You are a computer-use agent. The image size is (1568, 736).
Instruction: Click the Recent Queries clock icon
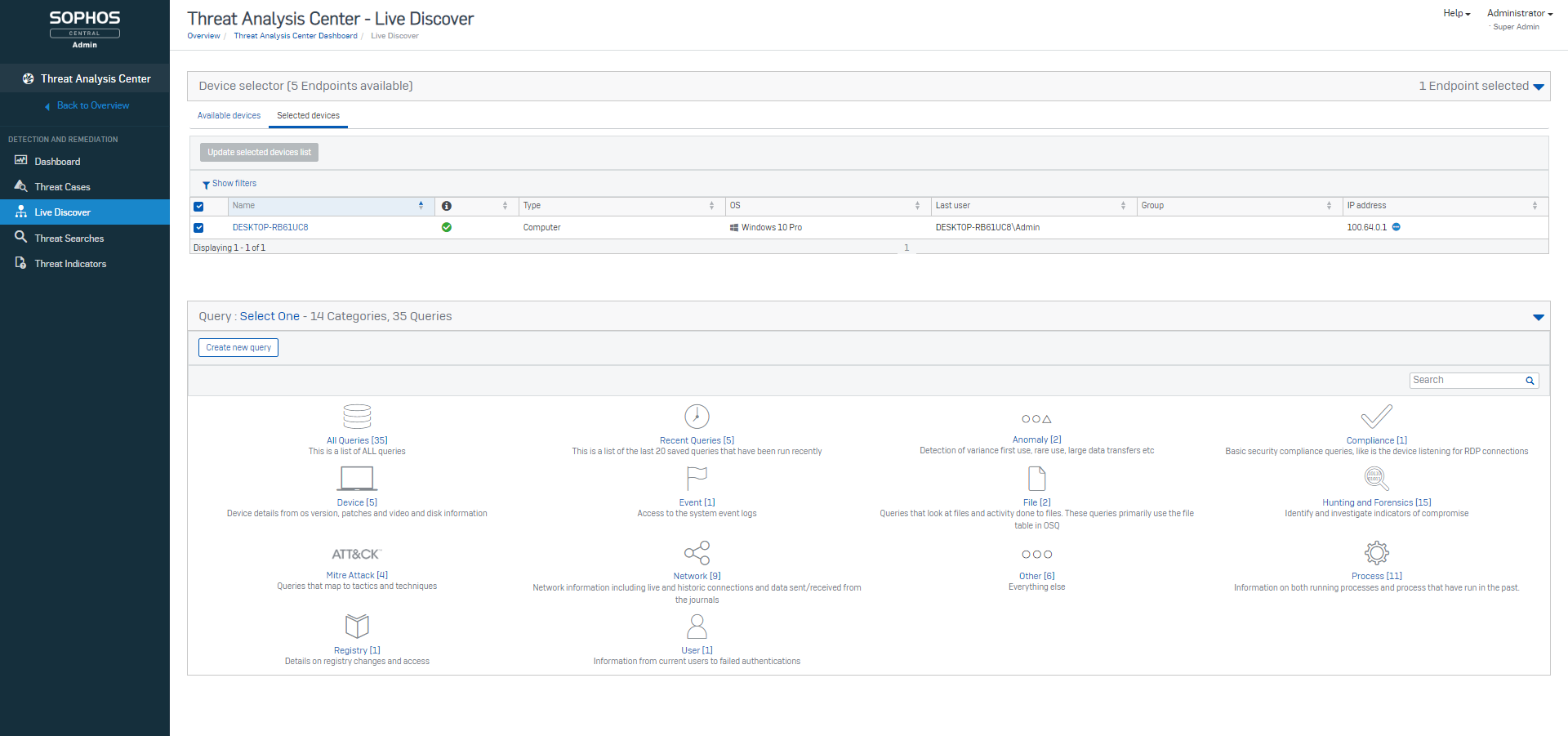[x=697, y=417]
